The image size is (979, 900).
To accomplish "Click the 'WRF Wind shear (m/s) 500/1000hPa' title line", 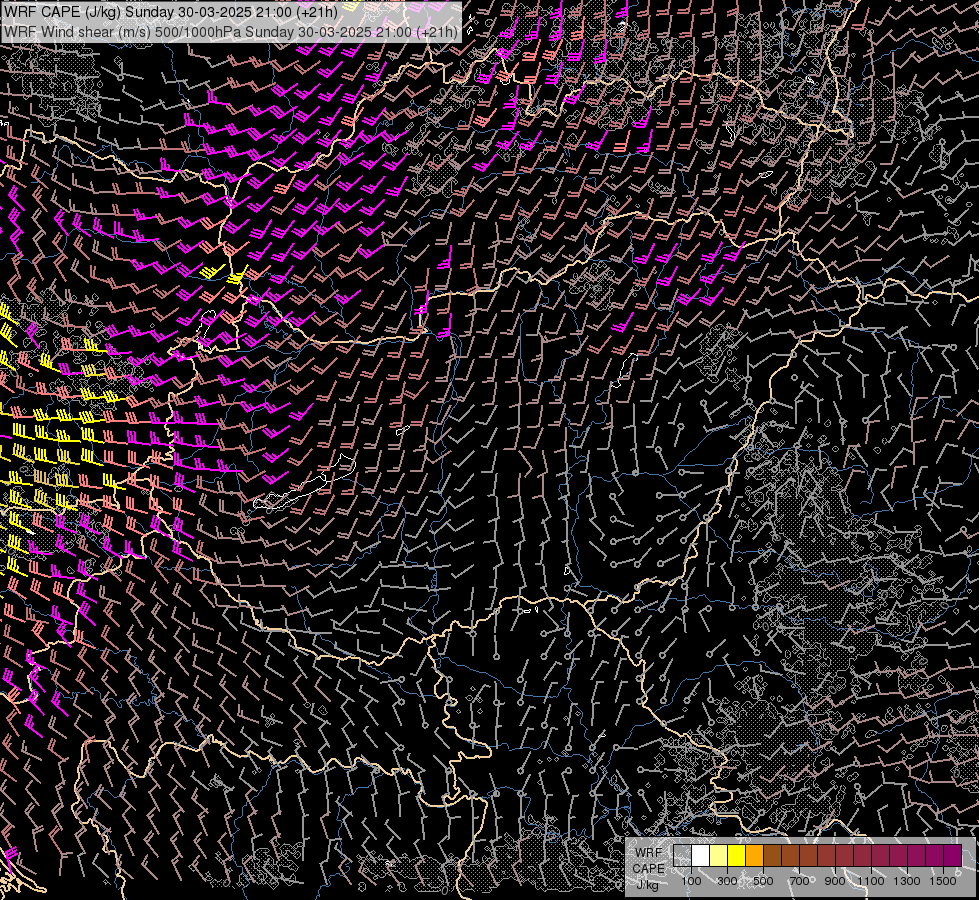I will tap(231, 31).
